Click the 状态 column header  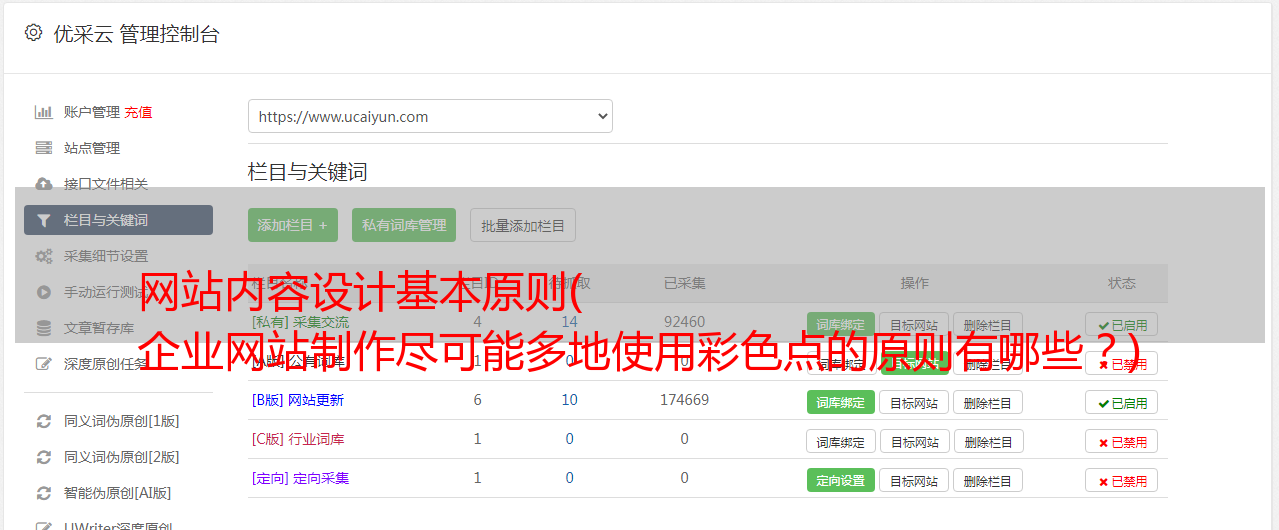[1122, 283]
